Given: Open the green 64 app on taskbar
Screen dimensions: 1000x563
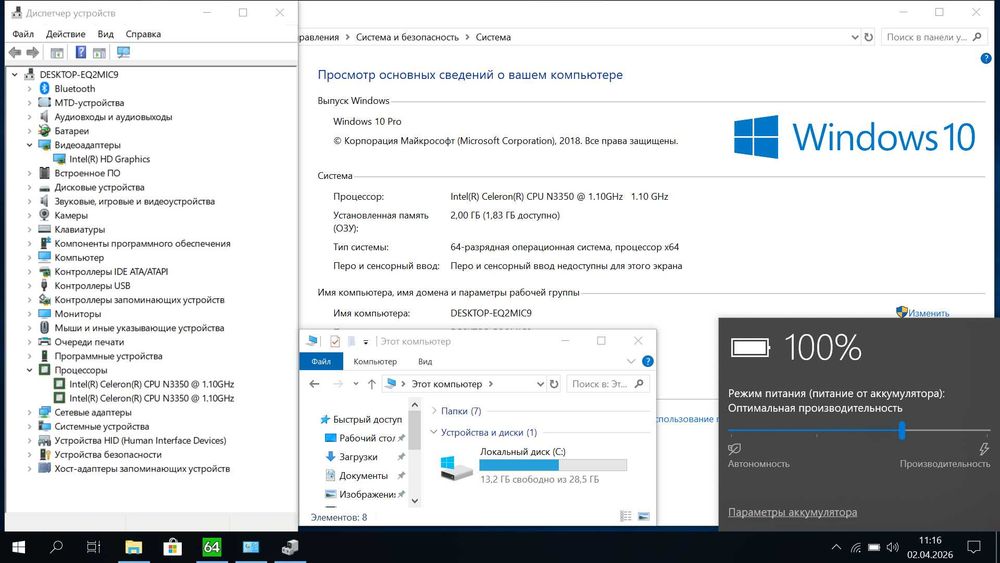Looking at the screenshot, I should tap(211, 547).
